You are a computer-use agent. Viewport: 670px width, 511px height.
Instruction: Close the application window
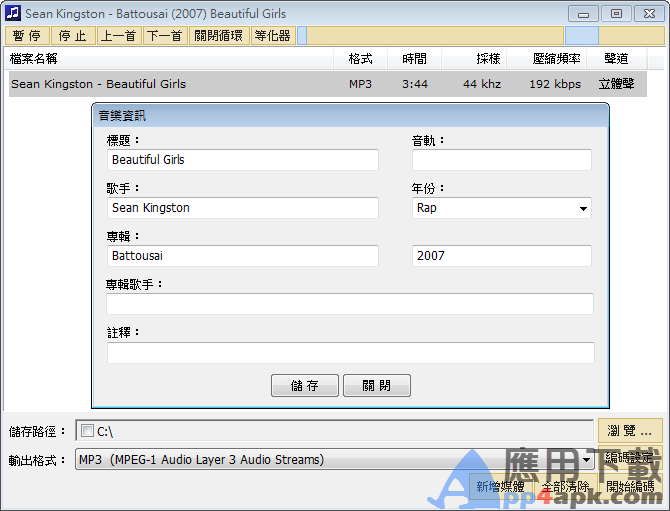tap(649, 14)
